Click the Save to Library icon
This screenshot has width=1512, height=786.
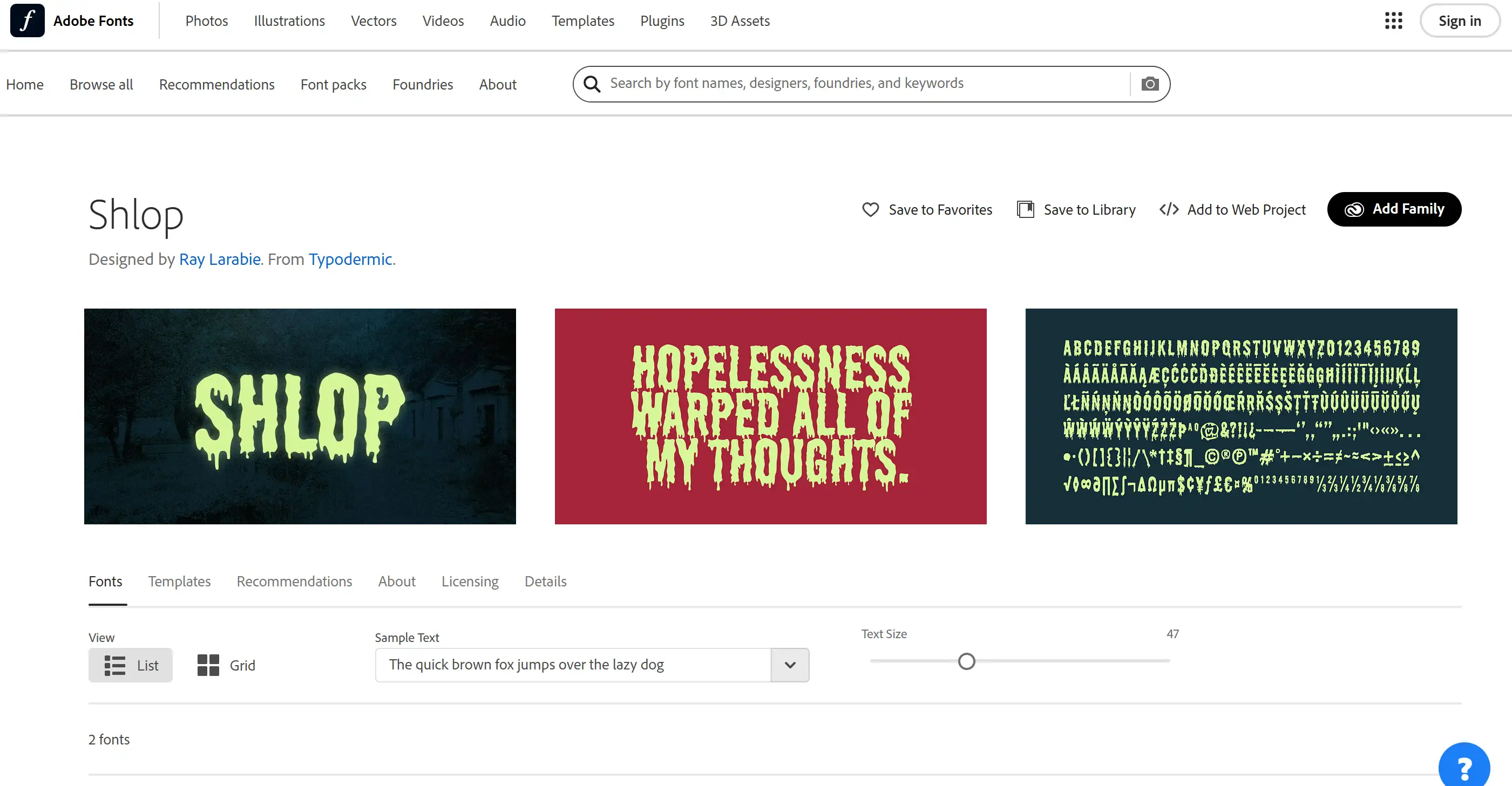click(1026, 209)
